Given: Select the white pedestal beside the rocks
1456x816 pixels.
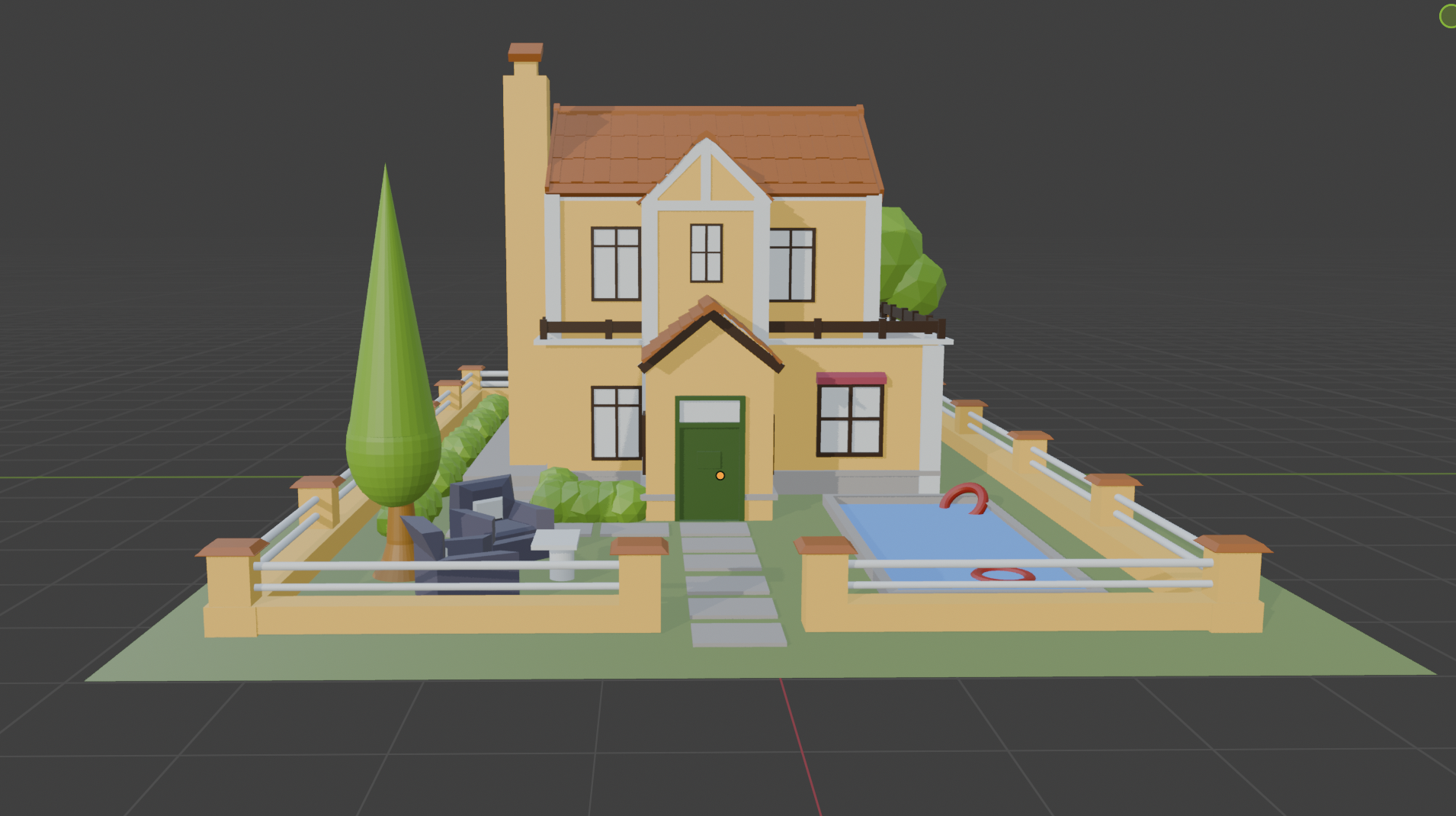Looking at the screenshot, I should pyautogui.click(x=556, y=554).
